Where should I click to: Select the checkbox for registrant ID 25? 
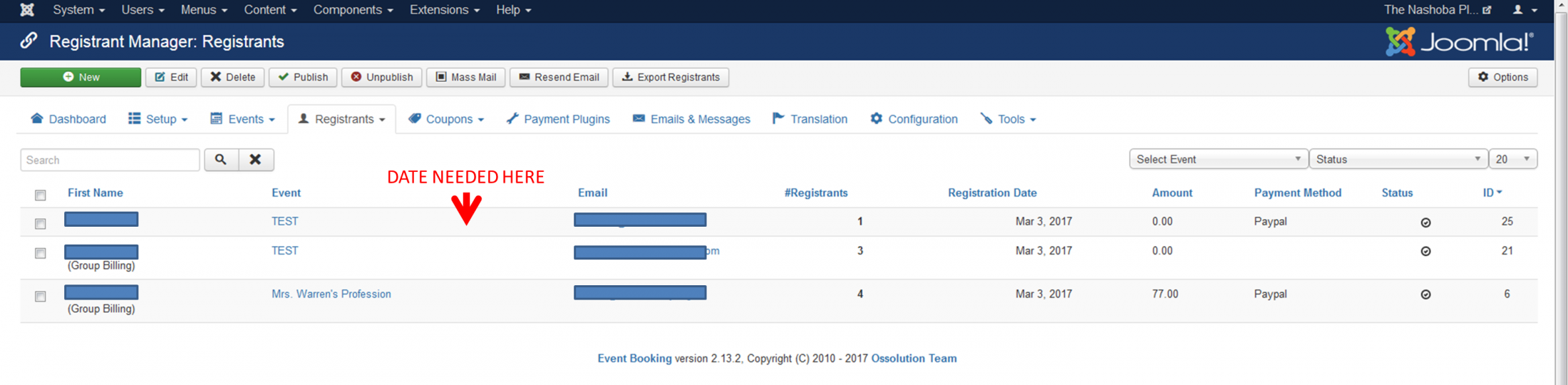pyautogui.click(x=41, y=224)
